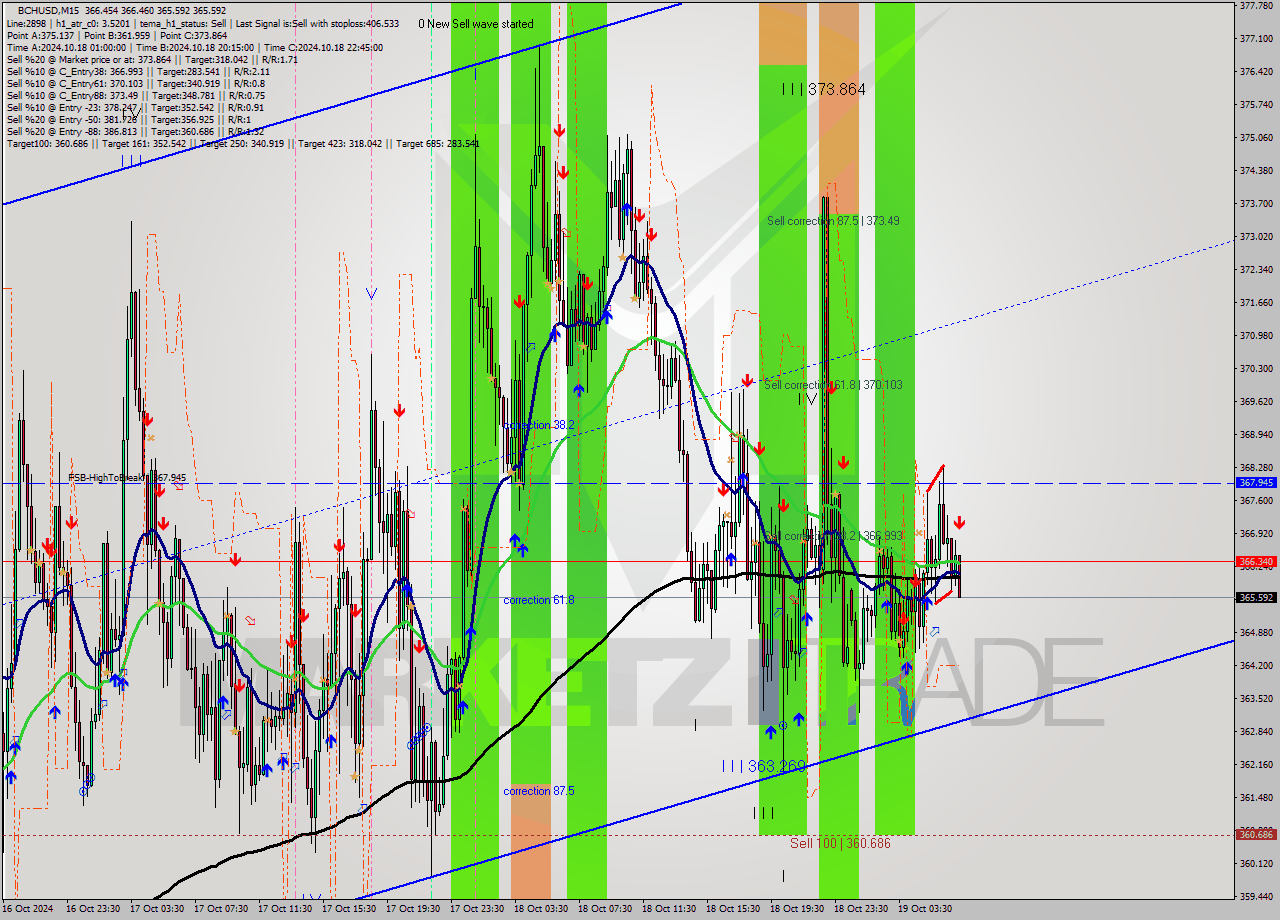Select the 368.260 price scale value
1280x920 pixels.
[1256, 467]
